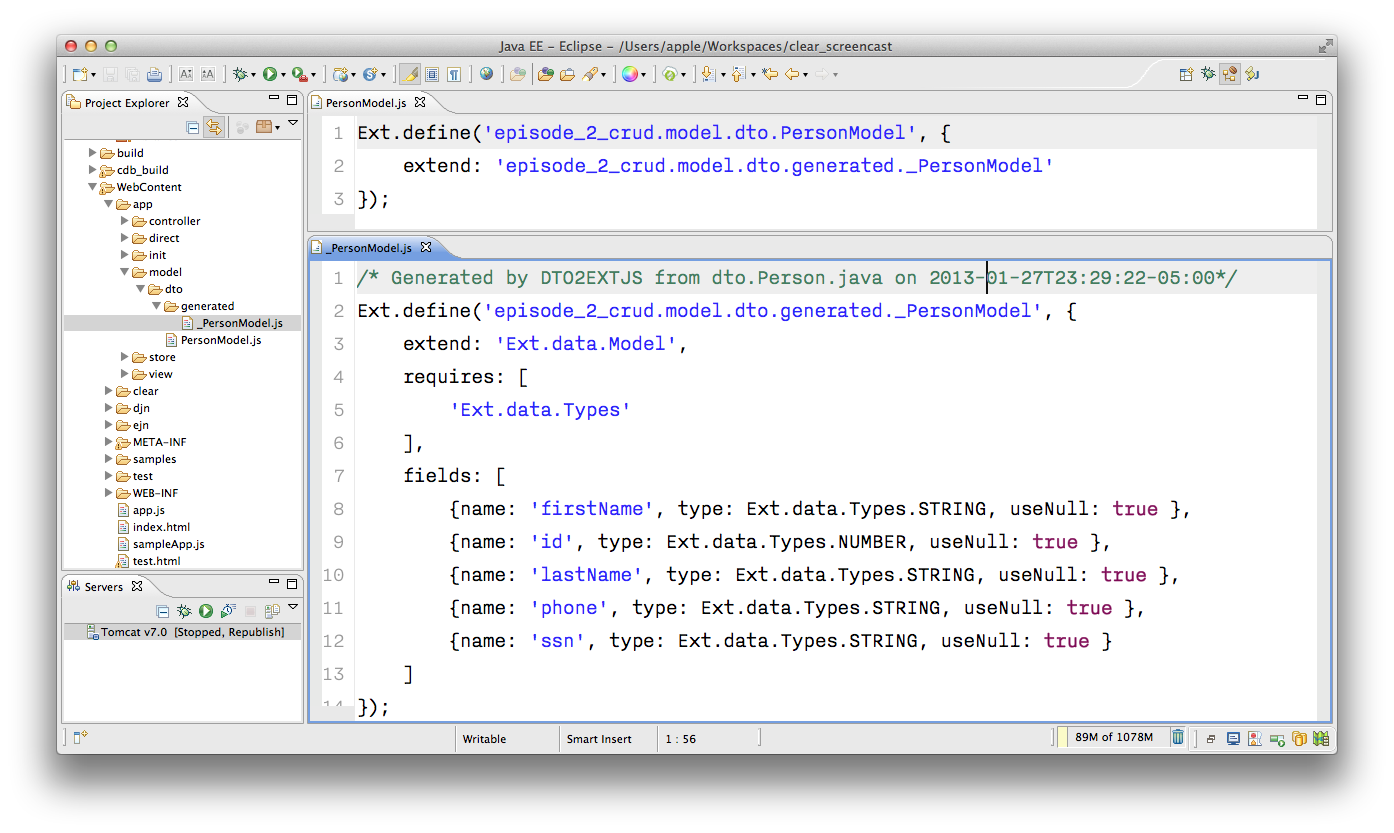Viewport: 1394px width, 833px height.
Task: Toggle Link with Editor in Project Explorer
Action: point(214,127)
